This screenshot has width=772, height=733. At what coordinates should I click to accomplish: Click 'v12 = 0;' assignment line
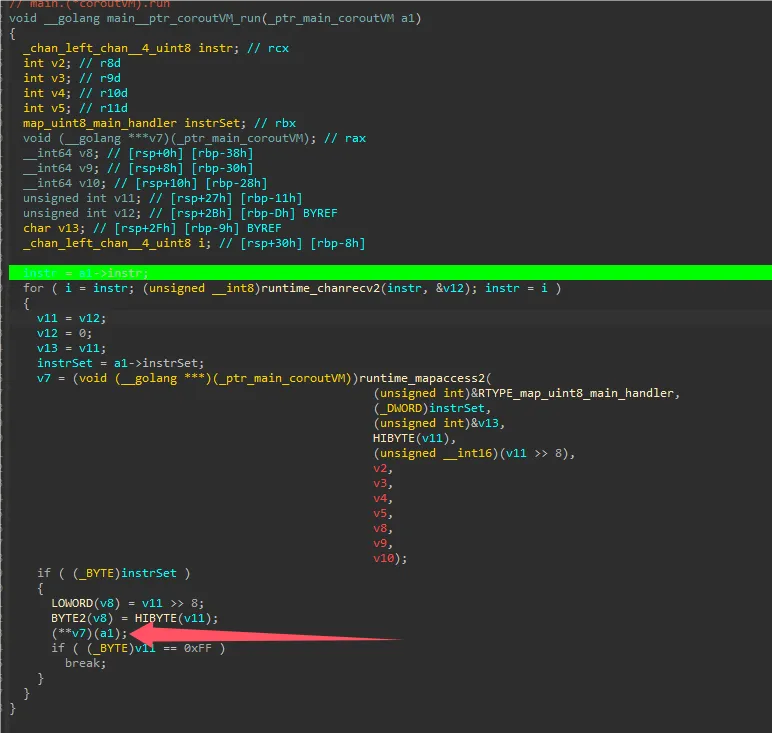point(64,333)
